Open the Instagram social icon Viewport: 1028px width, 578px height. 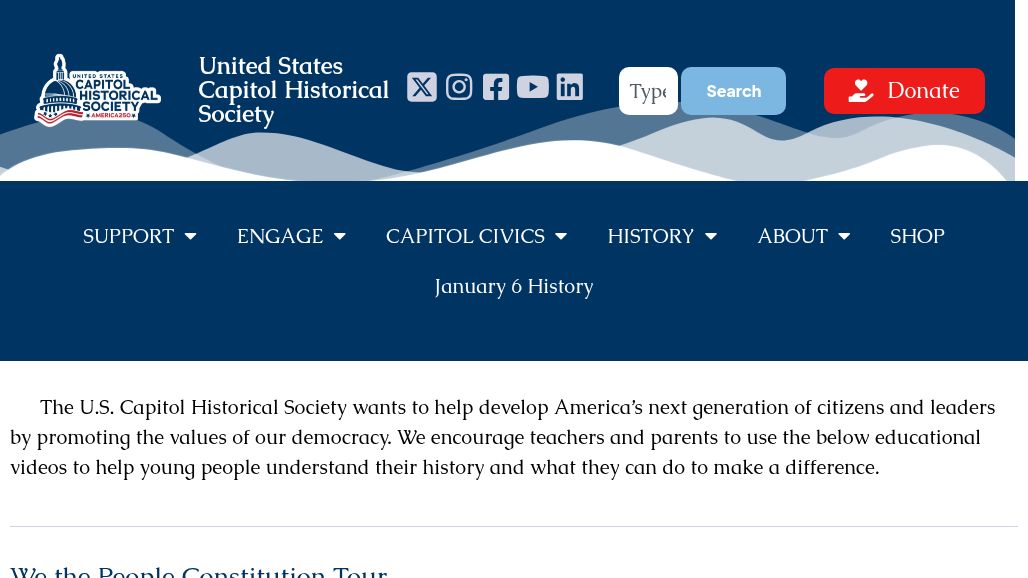(459, 87)
